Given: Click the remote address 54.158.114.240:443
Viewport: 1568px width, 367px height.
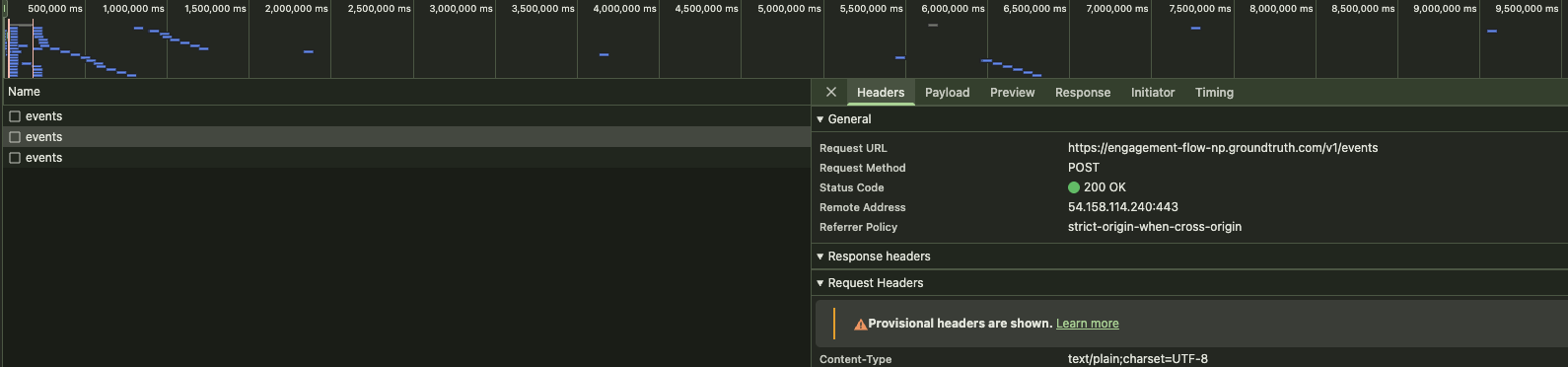Looking at the screenshot, I should tap(1122, 207).
